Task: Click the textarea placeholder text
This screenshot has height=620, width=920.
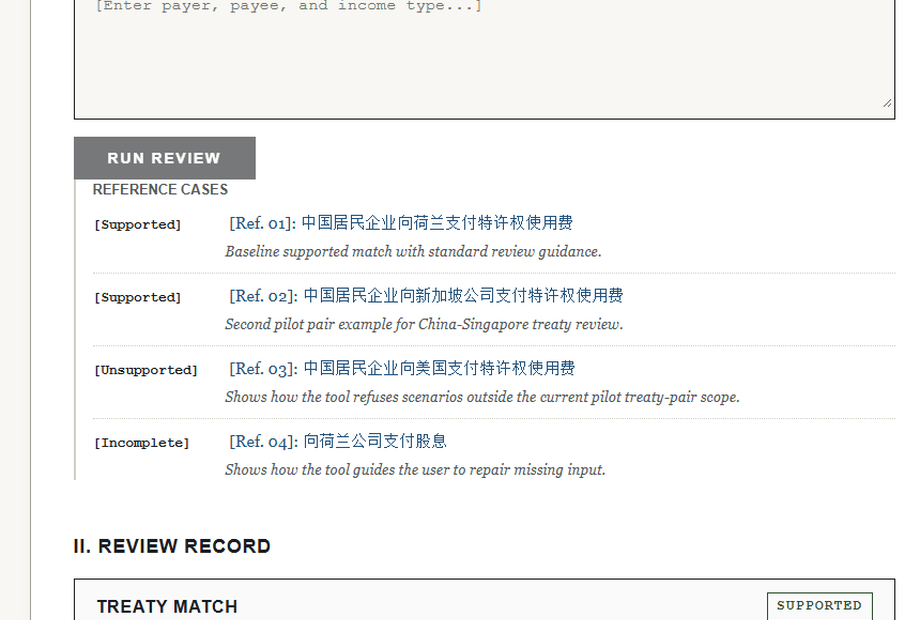Action: point(288,7)
